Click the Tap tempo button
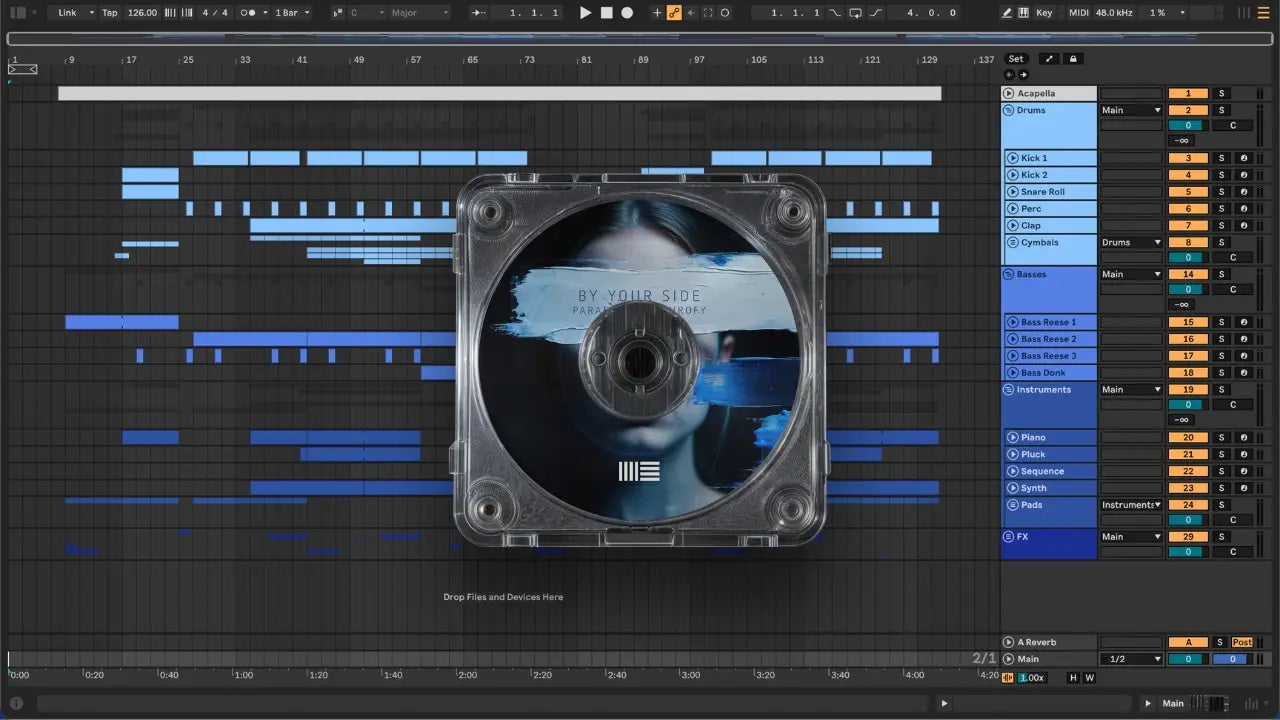The width and height of the screenshot is (1280, 720). click(110, 13)
